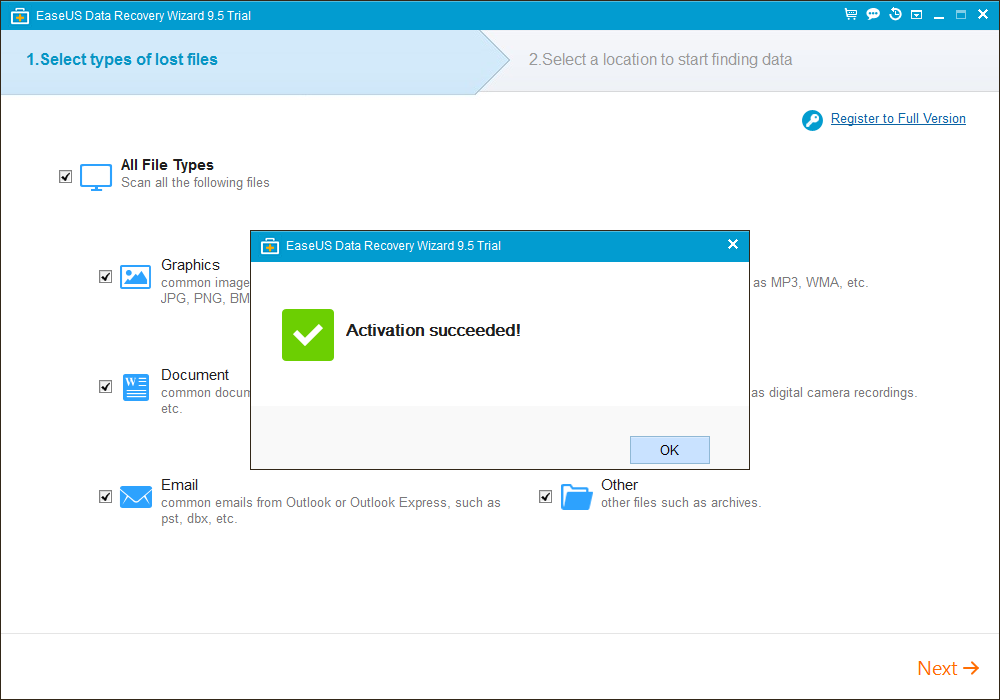The image size is (1000, 700).
Task: Click the All File Types monitor icon
Action: [96, 177]
